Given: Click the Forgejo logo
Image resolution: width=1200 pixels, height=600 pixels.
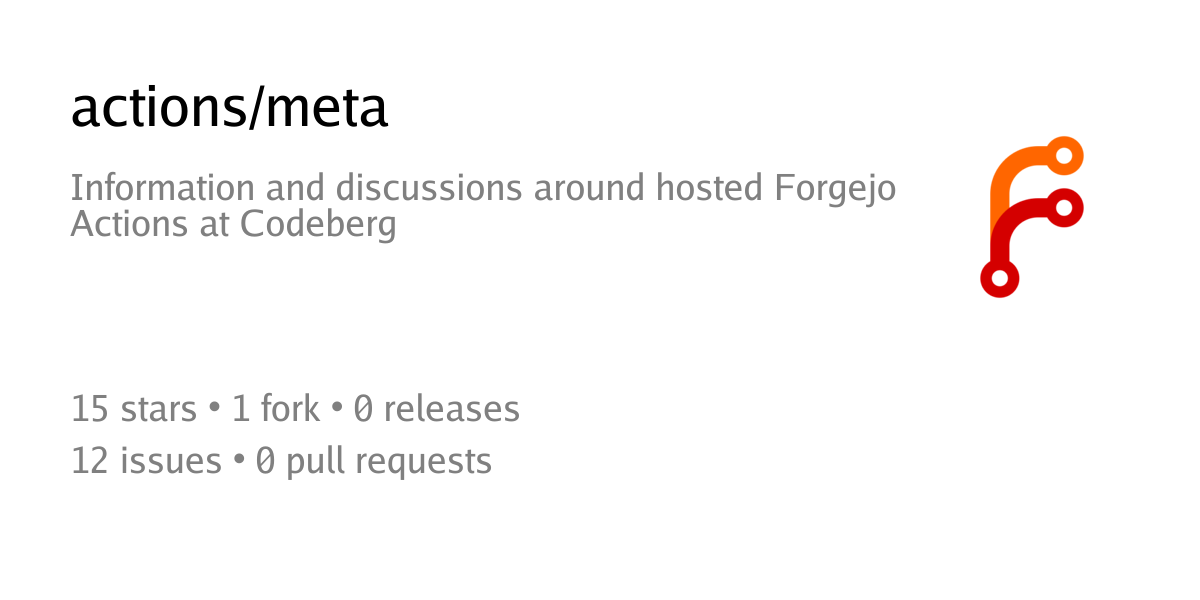Looking at the screenshot, I should [x=1031, y=217].
